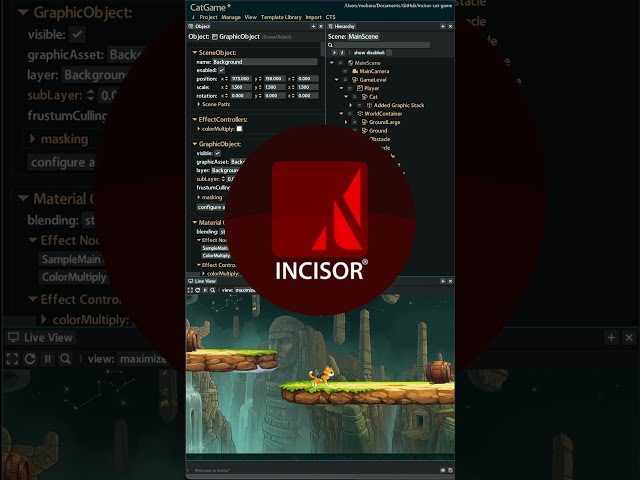Click the GraphicObject type icon beside Object label
640x480 pixels.
coord(215,37)
